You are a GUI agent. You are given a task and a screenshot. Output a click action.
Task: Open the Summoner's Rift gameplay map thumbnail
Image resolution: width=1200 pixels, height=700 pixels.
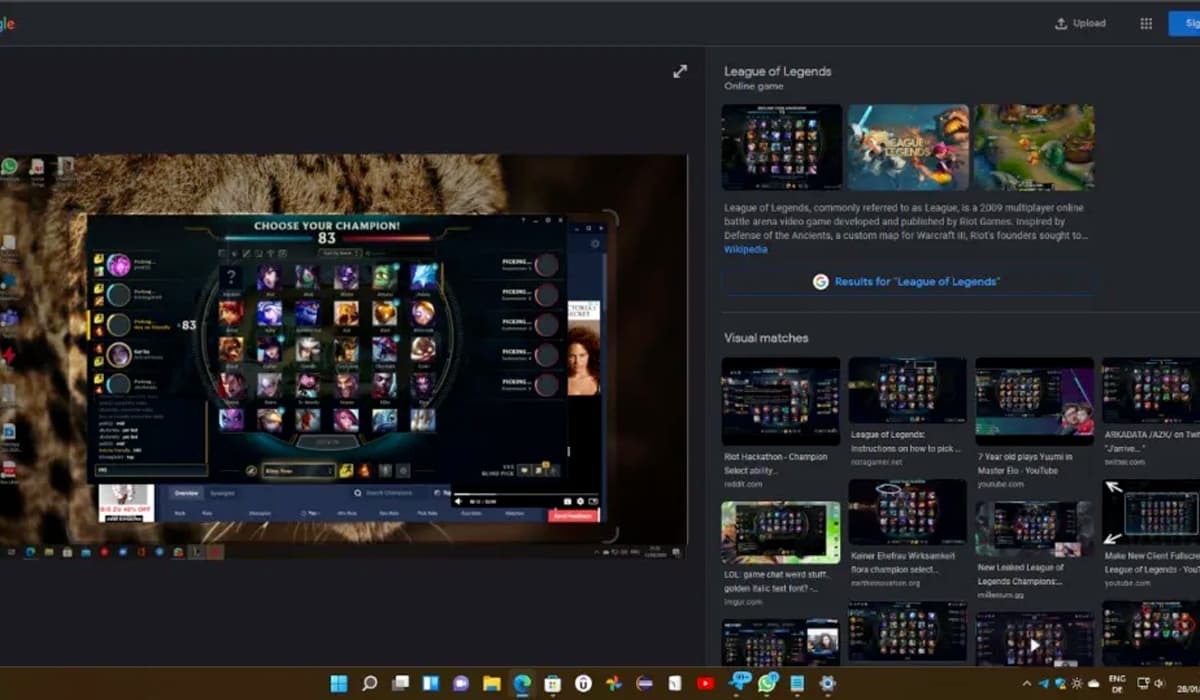[x=1034, y=147]
